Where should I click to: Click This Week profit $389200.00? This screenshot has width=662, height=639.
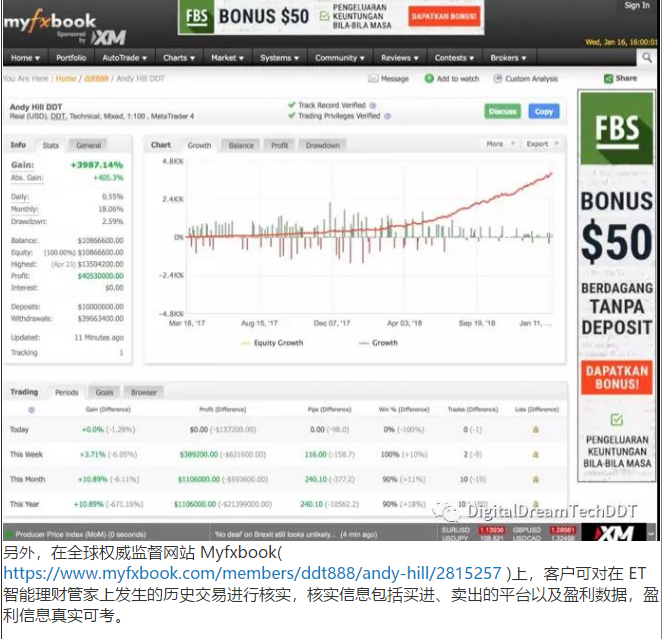198,455
